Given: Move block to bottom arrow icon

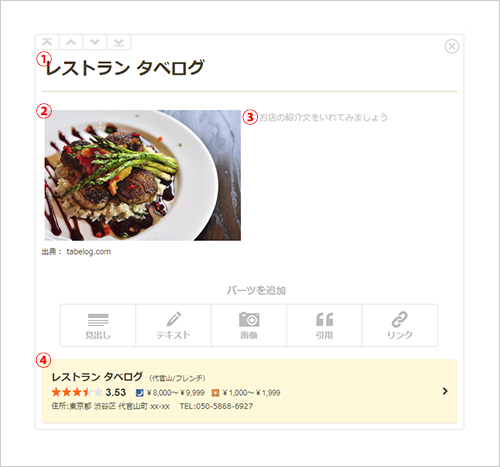Looking at the screenshot, I should pos(119,42).
